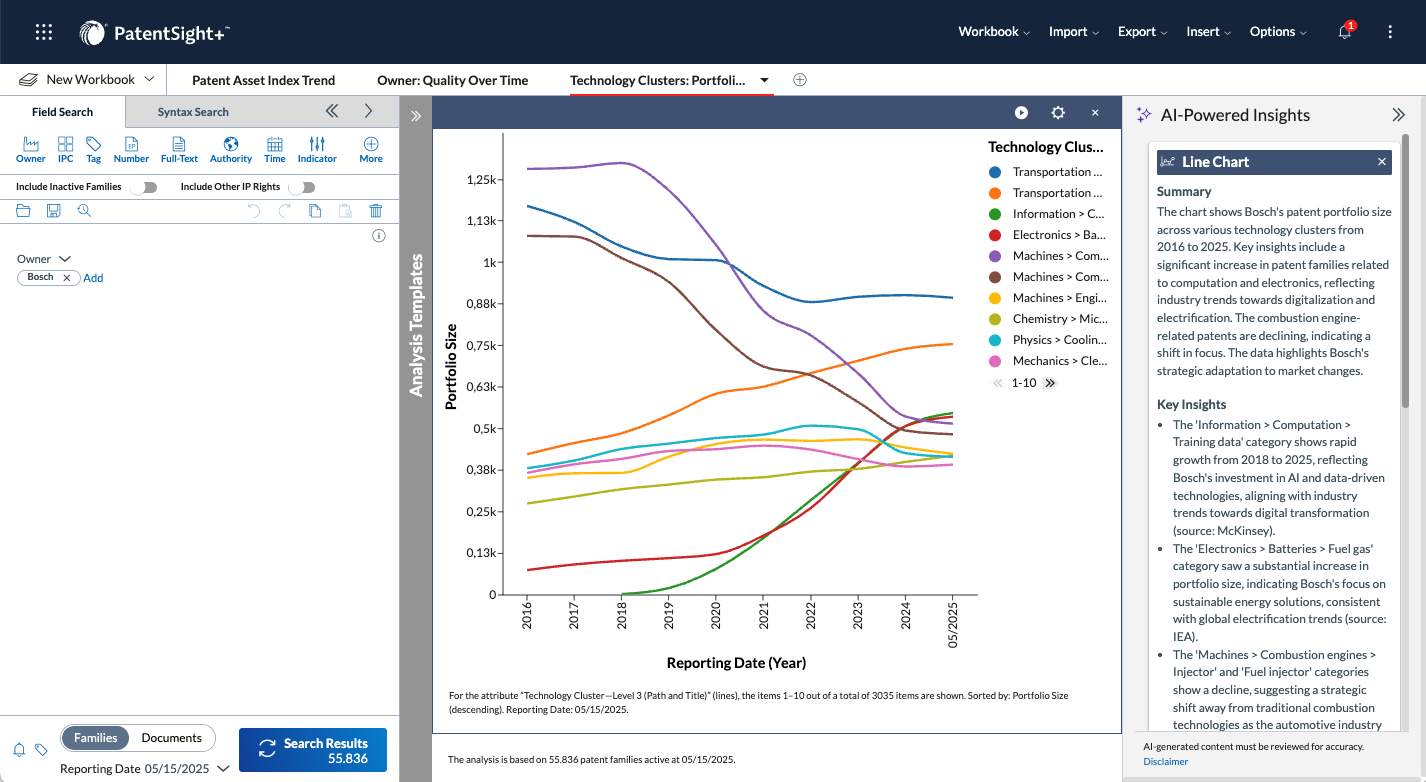
Task: Open the alert bell near Families toggle
Action: pyautogui.click(x=19, y=749)
